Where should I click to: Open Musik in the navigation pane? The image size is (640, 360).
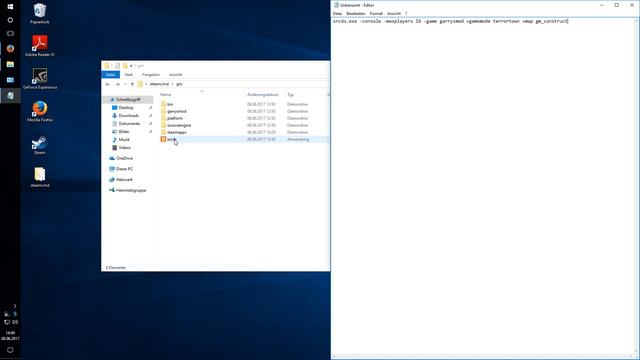coord(124,140)
